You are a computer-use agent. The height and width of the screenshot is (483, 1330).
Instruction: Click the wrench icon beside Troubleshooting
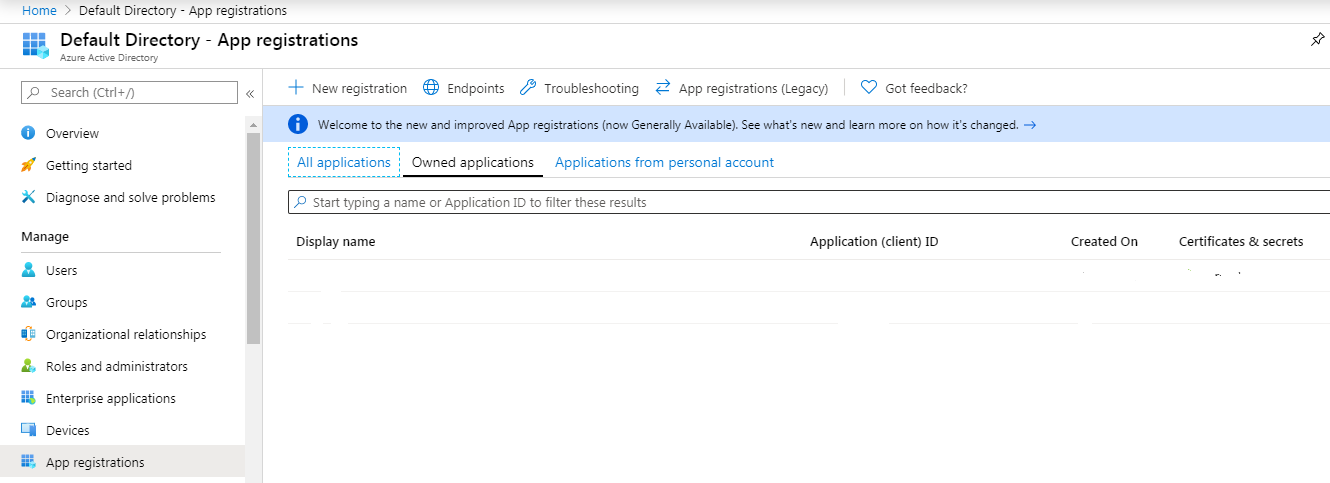(528, 88)
